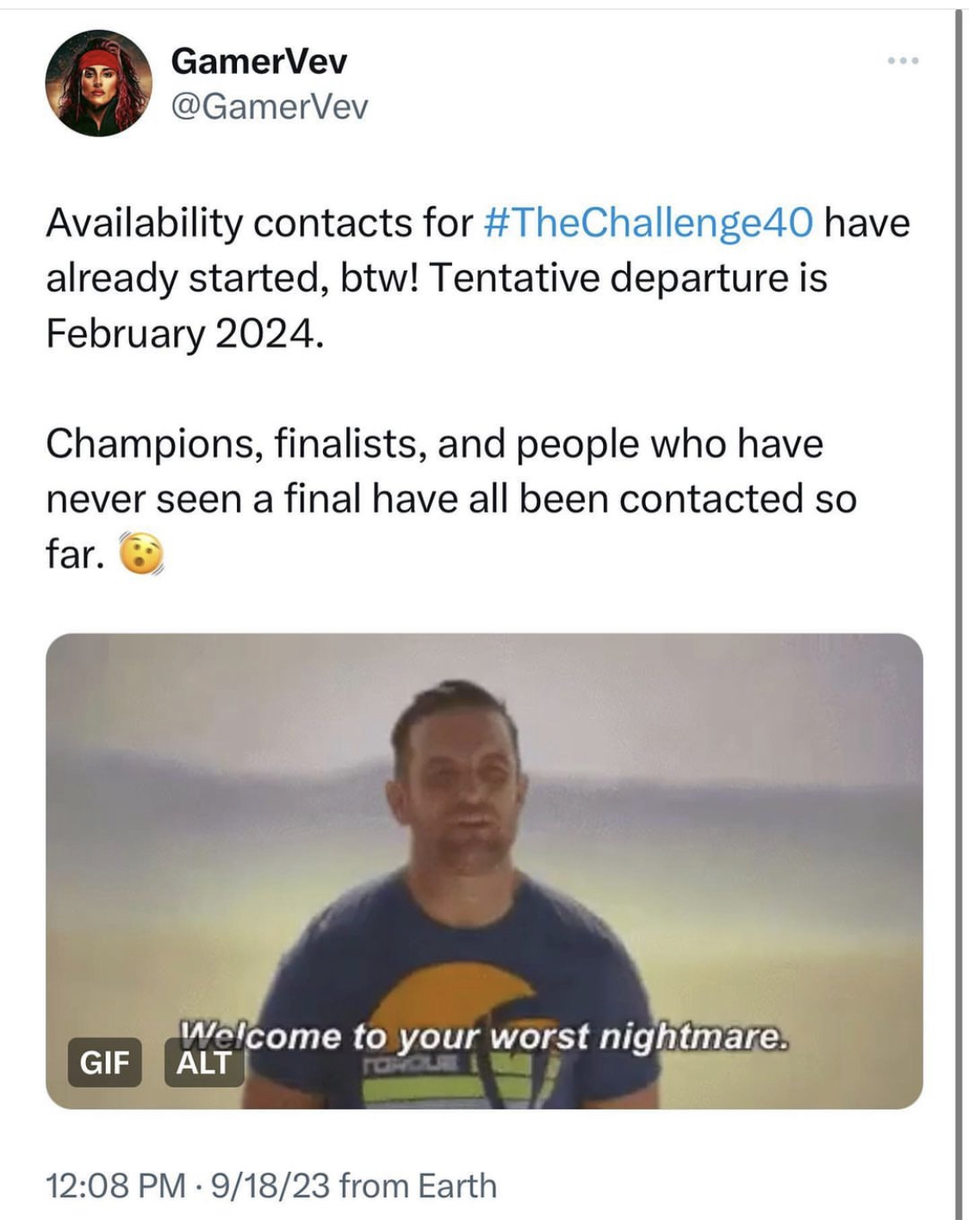Screen dimensions: 969x1232
Task: Play the Welcome to your worst nightmare GIF
Action: [484, 870]
